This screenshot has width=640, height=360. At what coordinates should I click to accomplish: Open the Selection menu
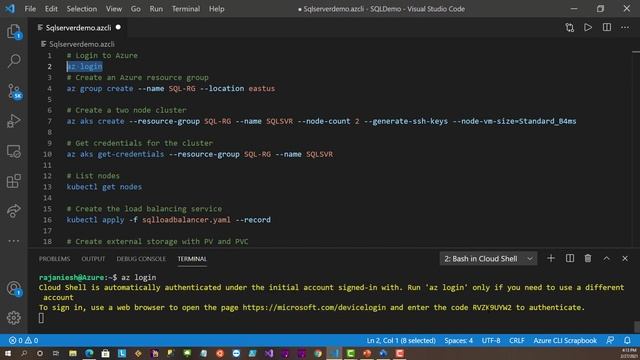coord(82,9)
